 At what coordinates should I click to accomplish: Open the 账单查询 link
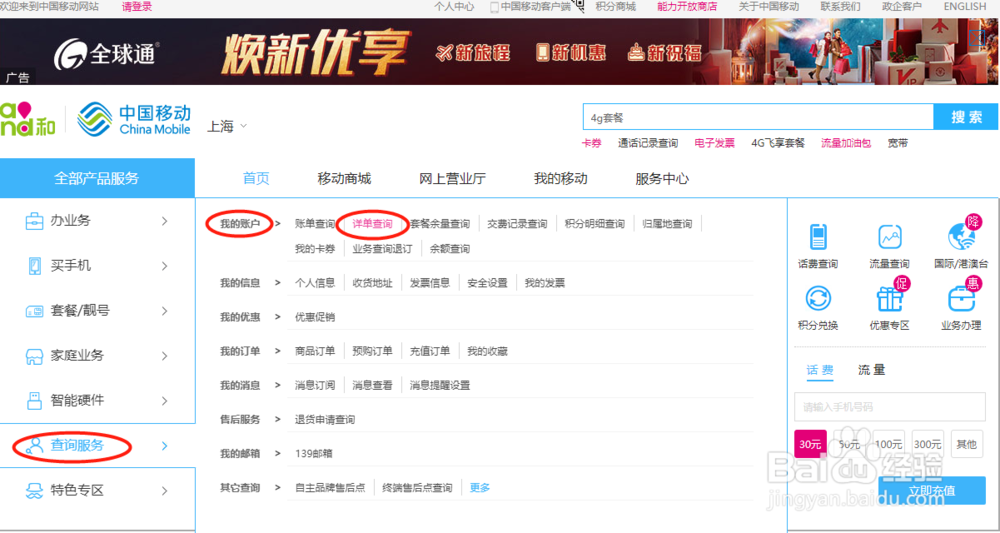click(x=315, y=224)
